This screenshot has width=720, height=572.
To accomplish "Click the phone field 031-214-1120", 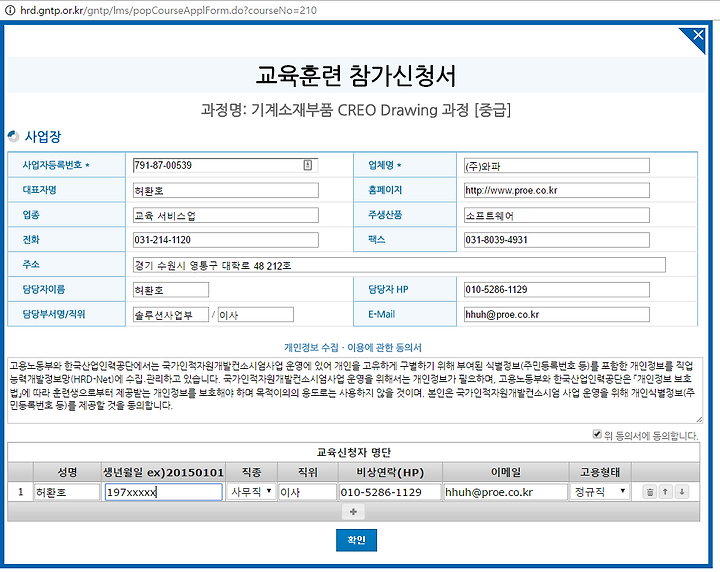I will tap(225, 240).
